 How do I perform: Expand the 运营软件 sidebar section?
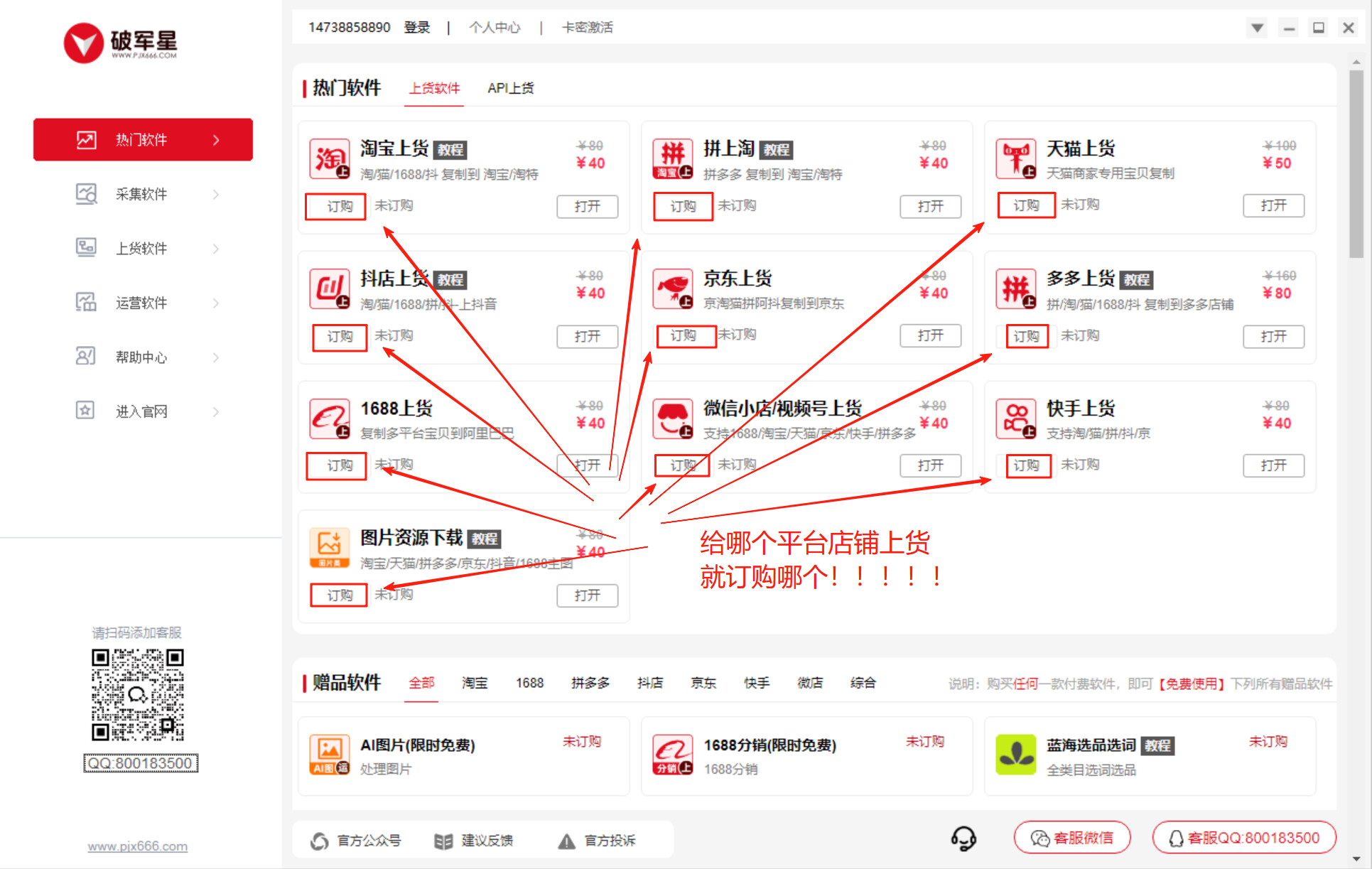(142, 303)
